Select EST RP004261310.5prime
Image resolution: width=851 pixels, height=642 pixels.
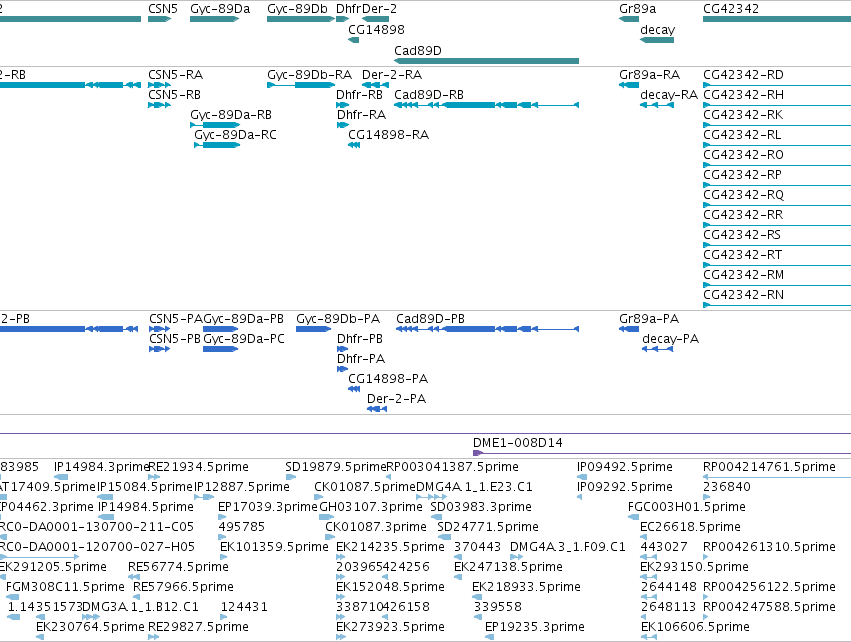(x=770, y=547)
